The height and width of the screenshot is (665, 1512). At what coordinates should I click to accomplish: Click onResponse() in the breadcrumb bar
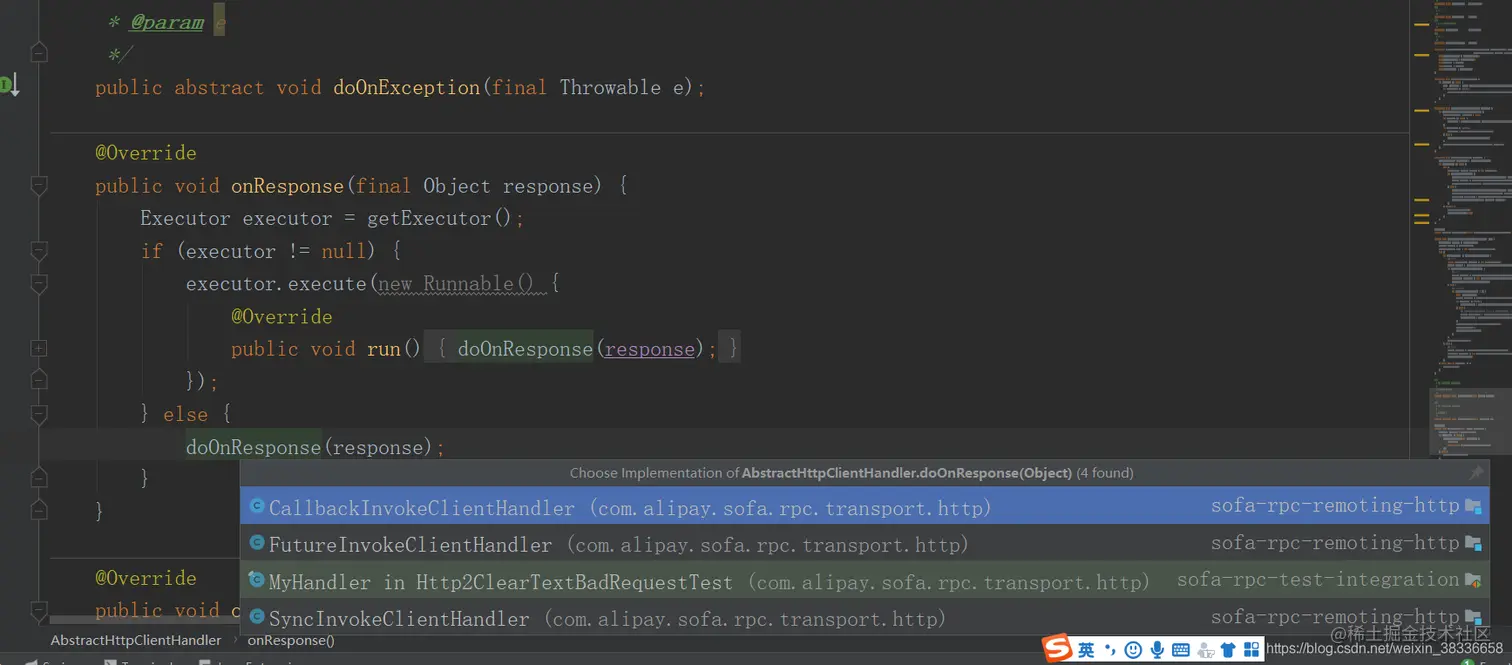291,640
